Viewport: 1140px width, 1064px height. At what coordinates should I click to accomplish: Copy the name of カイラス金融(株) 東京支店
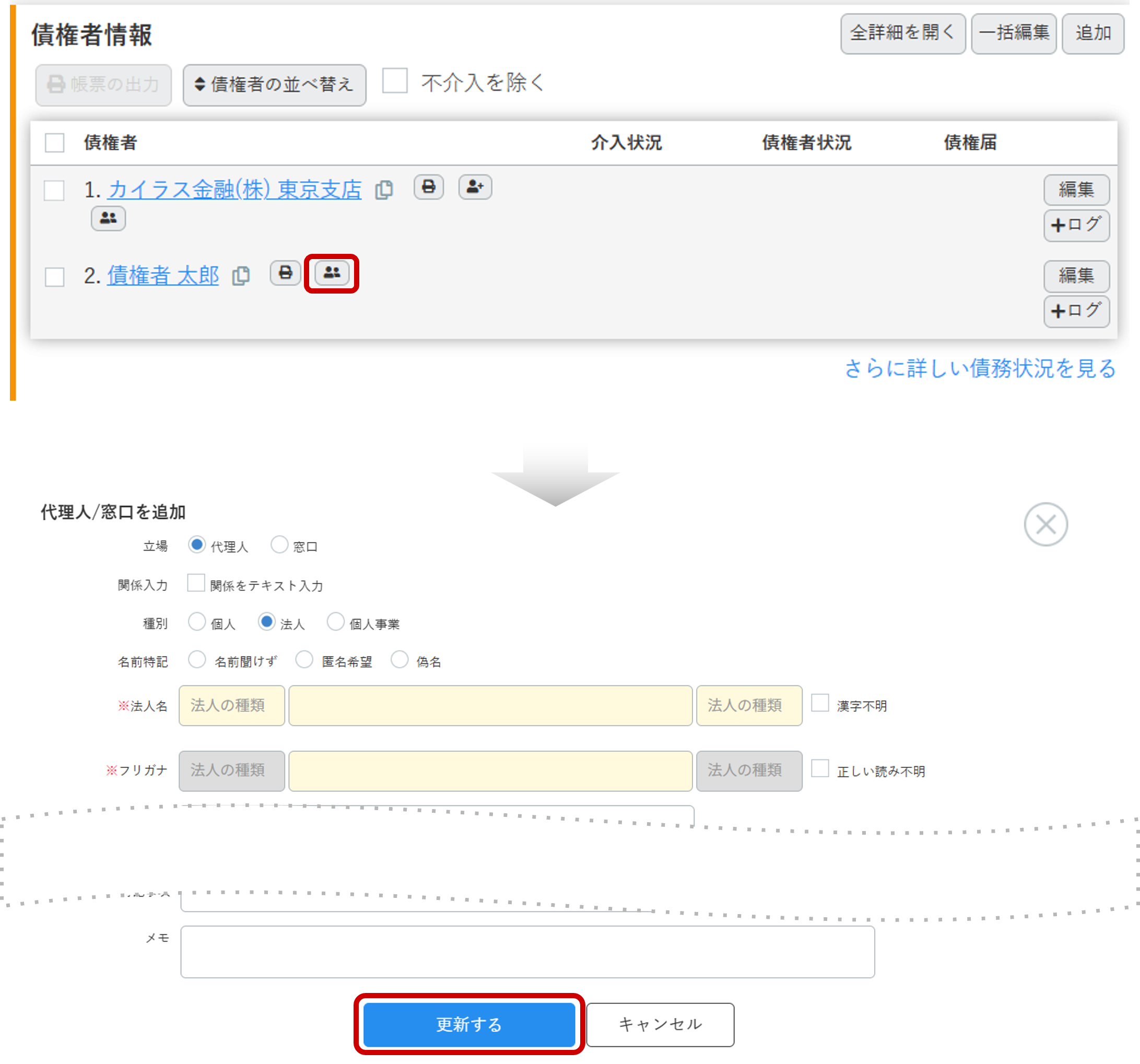[384, 190]
